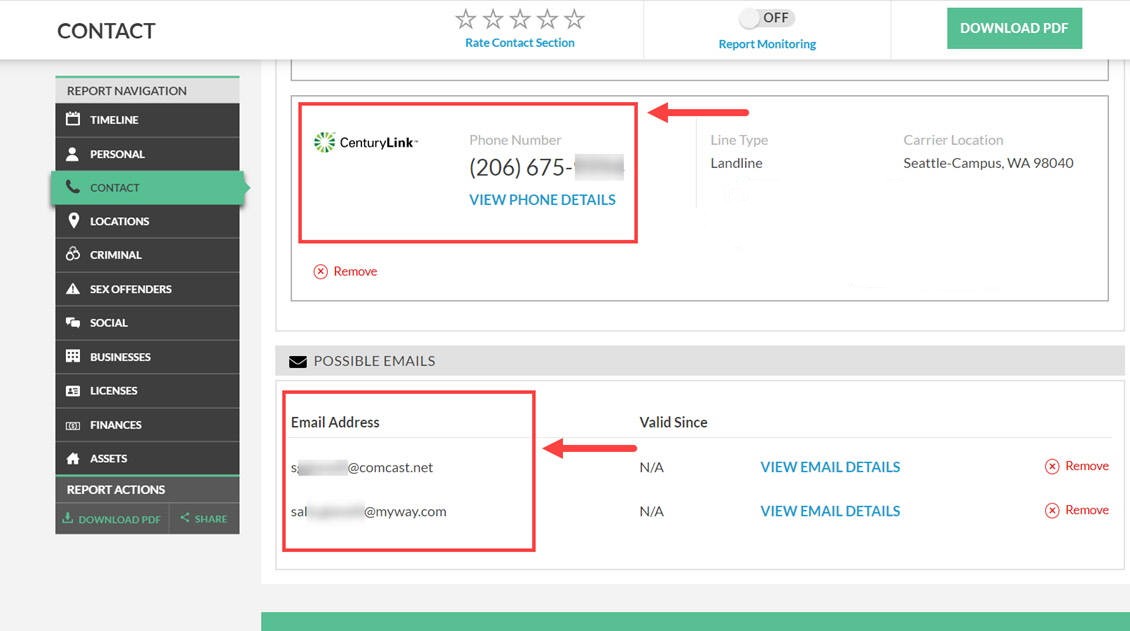
Task: Remove the comcast.net email entry
Action: [1077, 466]
